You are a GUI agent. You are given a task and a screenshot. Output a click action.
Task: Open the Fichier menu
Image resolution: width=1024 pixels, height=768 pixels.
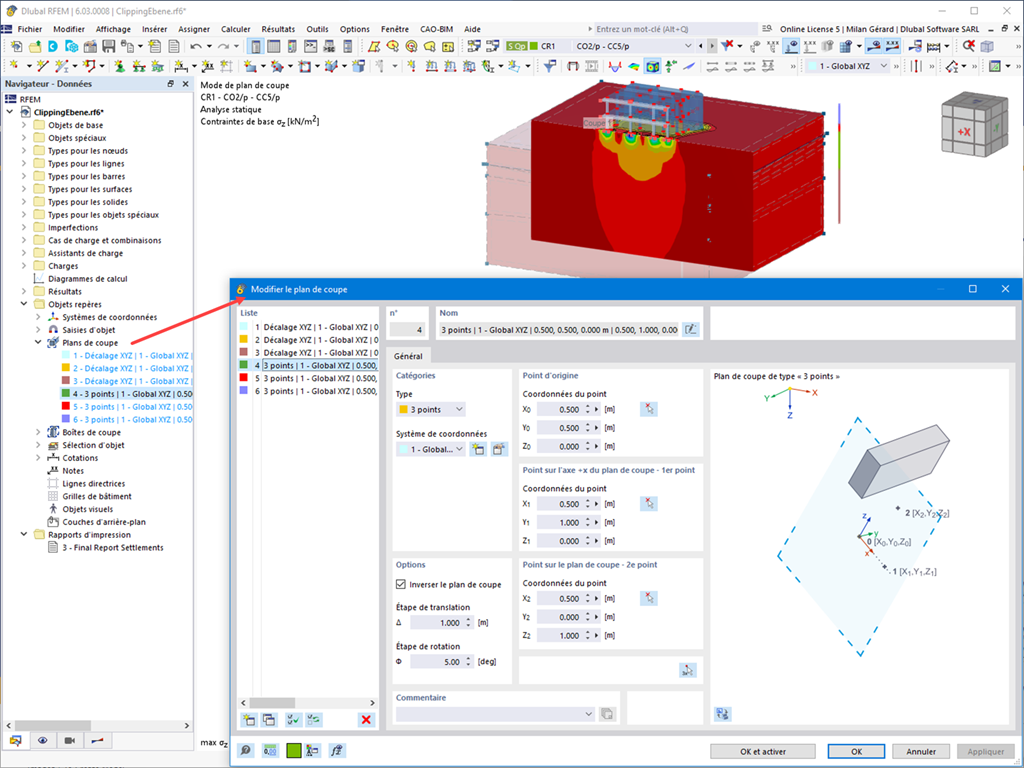coord(29,29)
